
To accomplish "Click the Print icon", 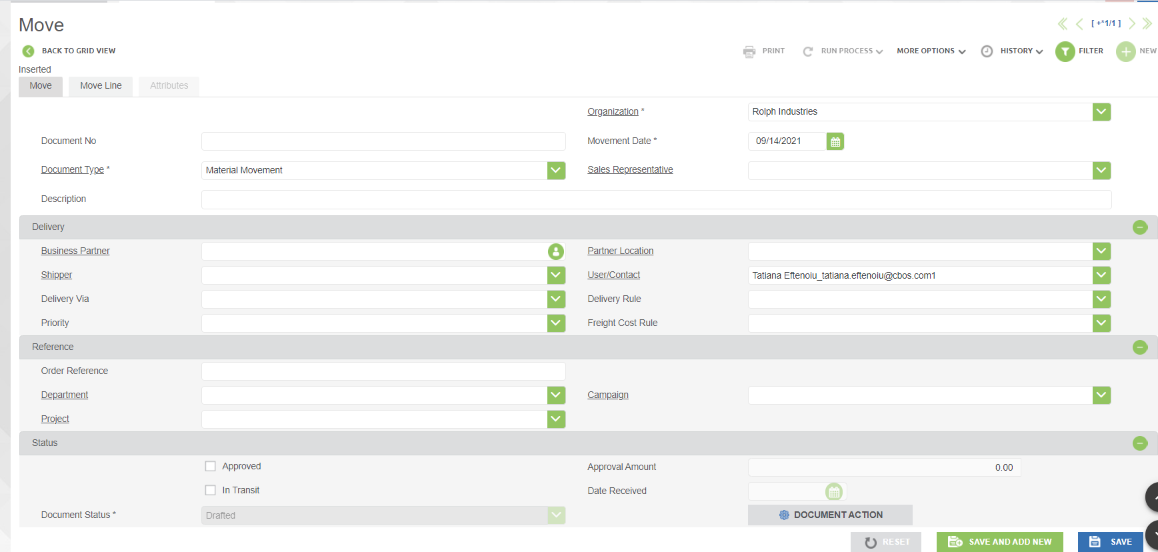I will [x=749, y=51].
